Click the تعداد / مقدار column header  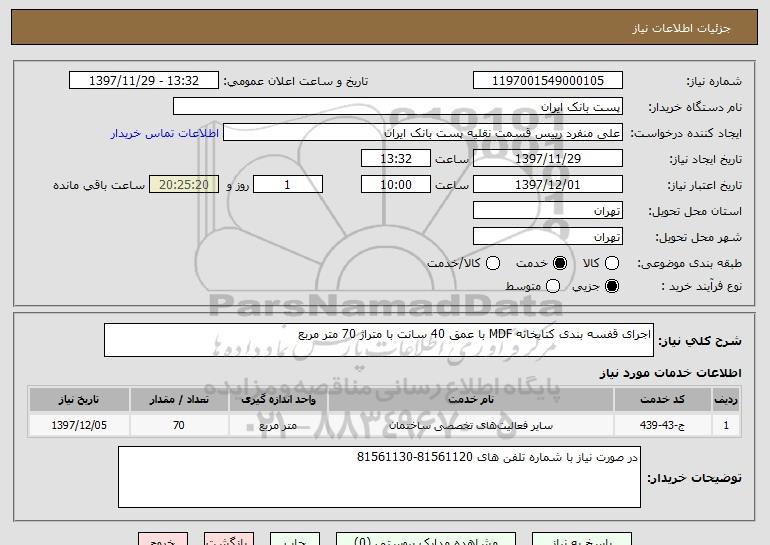pyautogui.click(x=179, y=400)
